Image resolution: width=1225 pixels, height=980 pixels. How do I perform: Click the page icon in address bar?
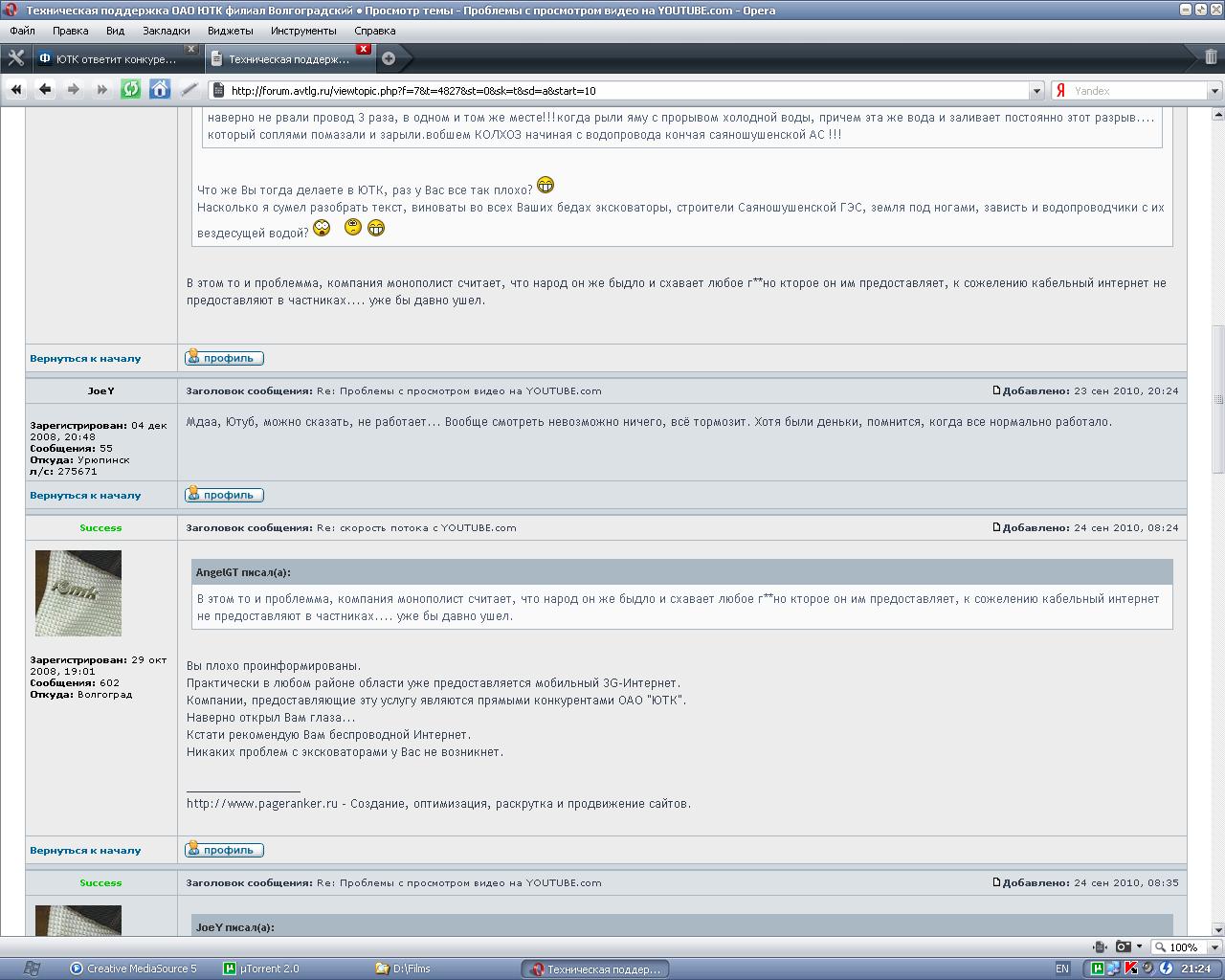[218, 91]
